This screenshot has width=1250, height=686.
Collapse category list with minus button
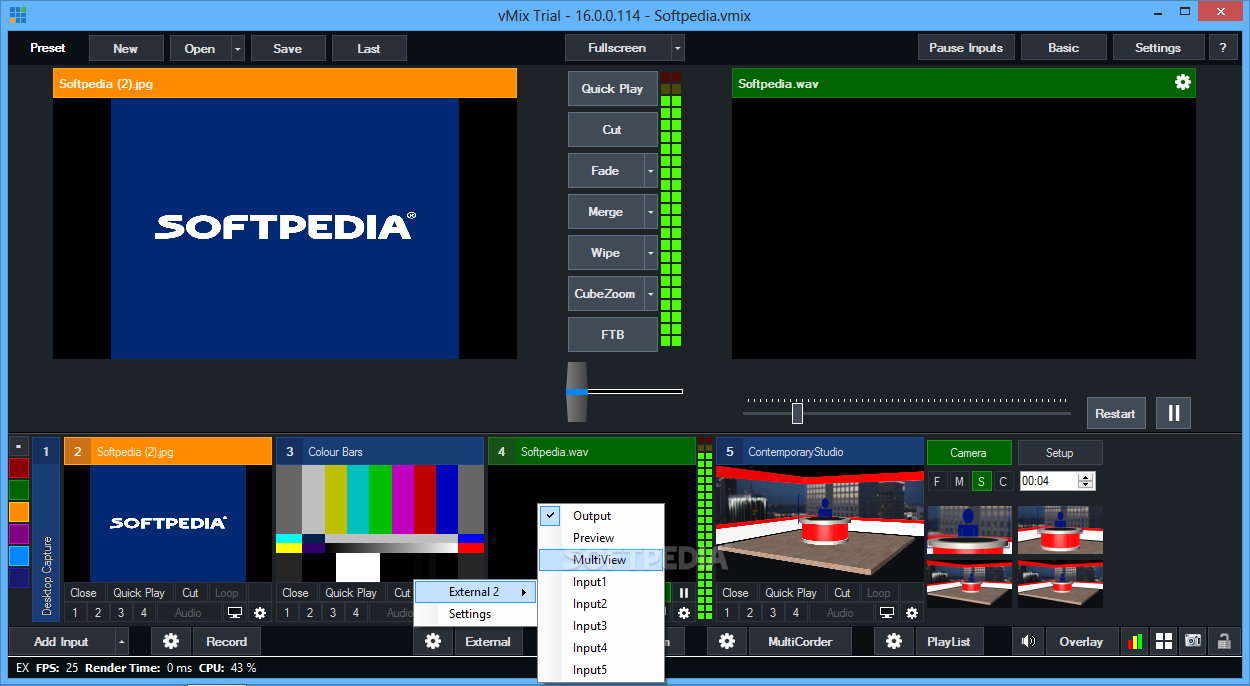[19, 446]
